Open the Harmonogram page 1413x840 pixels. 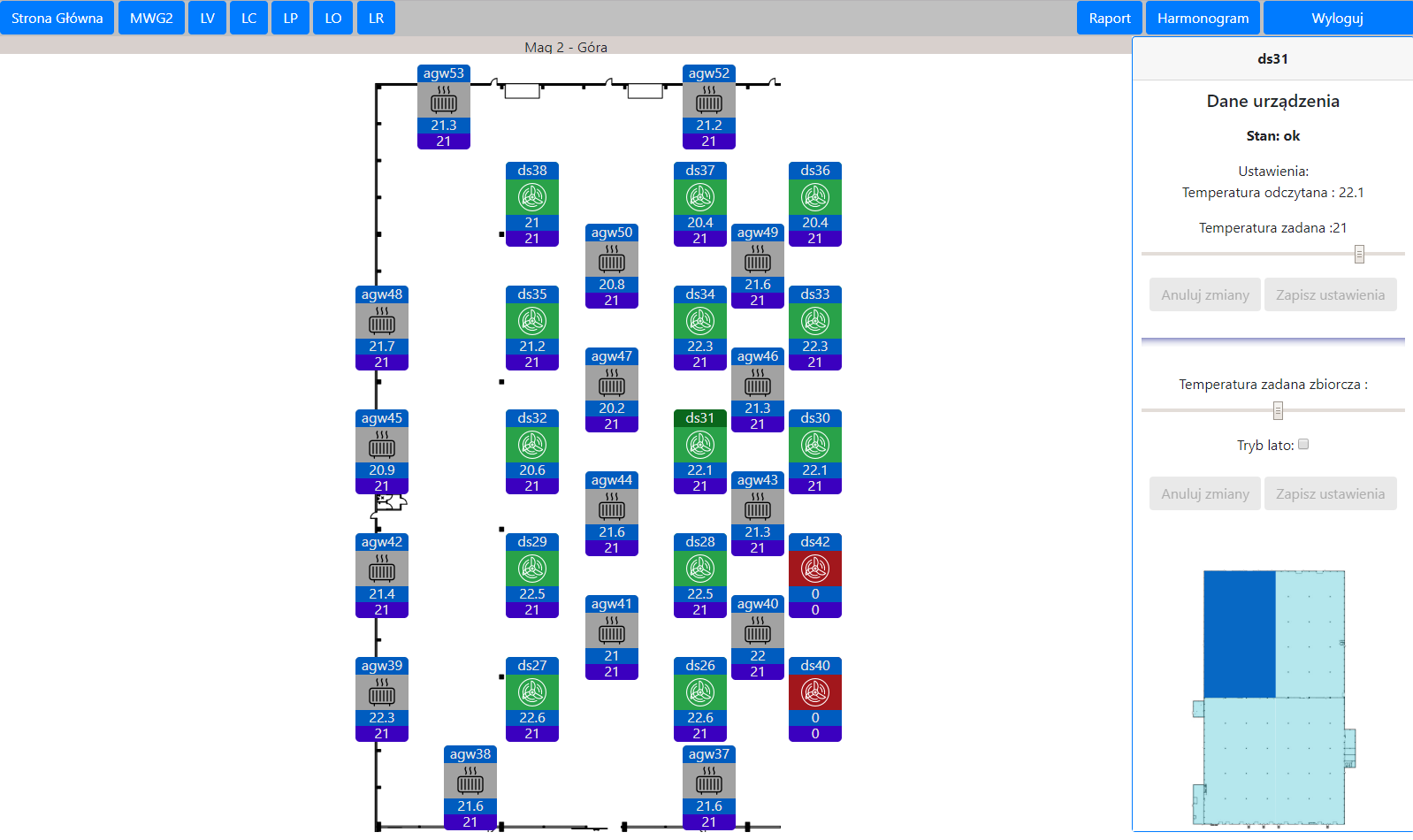(1203, 18)
